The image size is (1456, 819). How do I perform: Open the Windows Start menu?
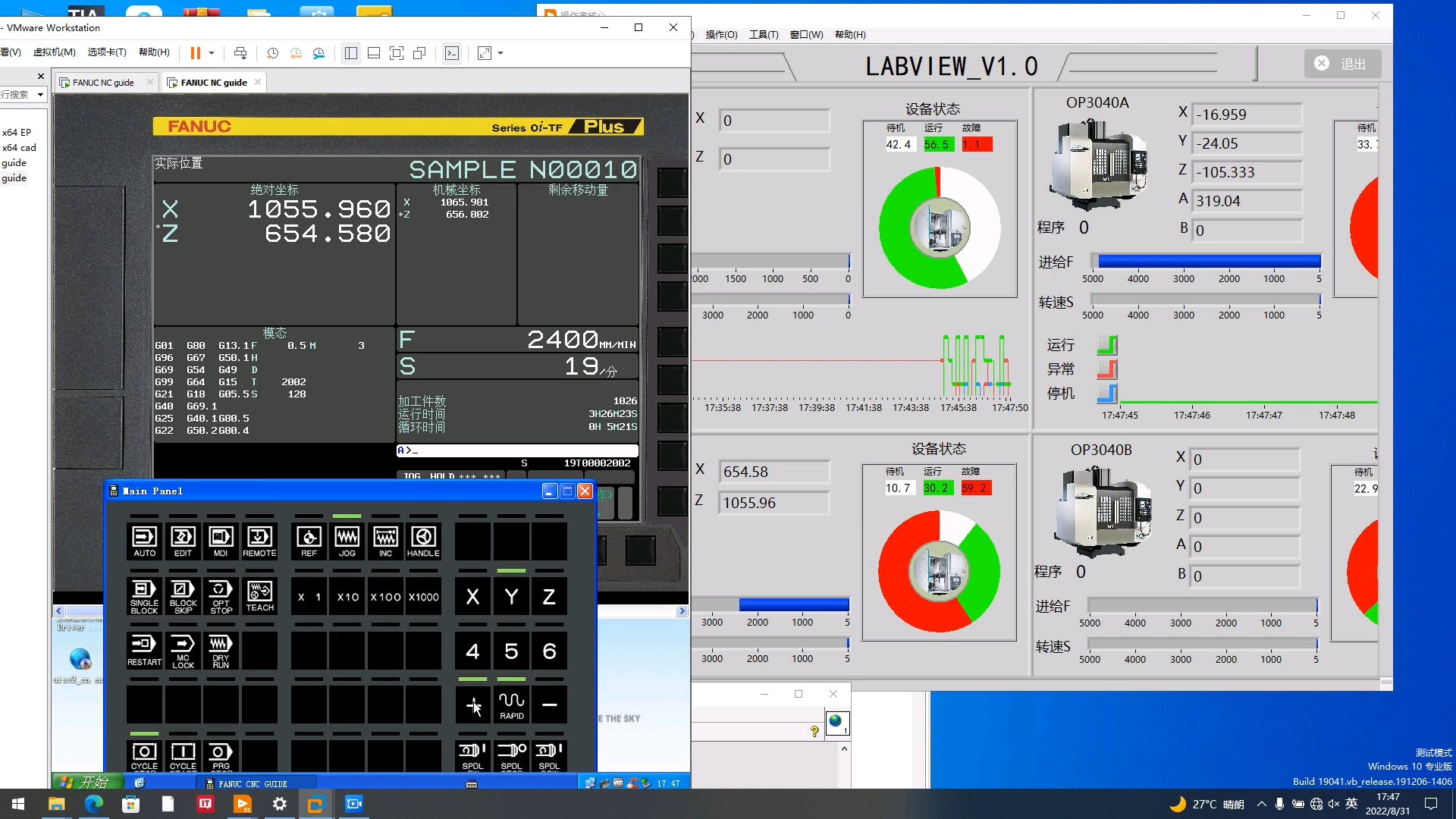18,804
